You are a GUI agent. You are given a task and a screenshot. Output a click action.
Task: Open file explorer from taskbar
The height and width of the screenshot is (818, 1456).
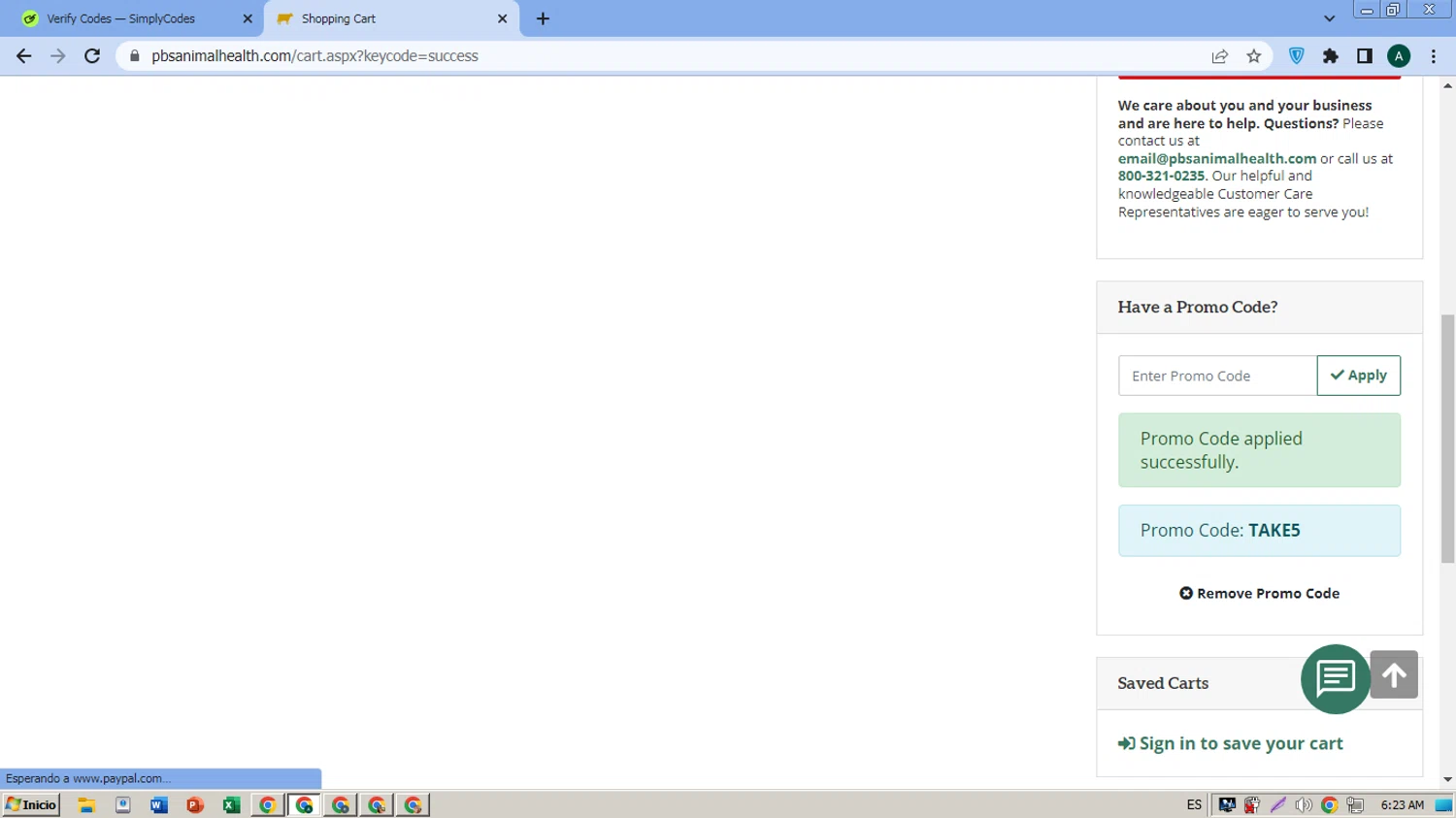point(86,804)
